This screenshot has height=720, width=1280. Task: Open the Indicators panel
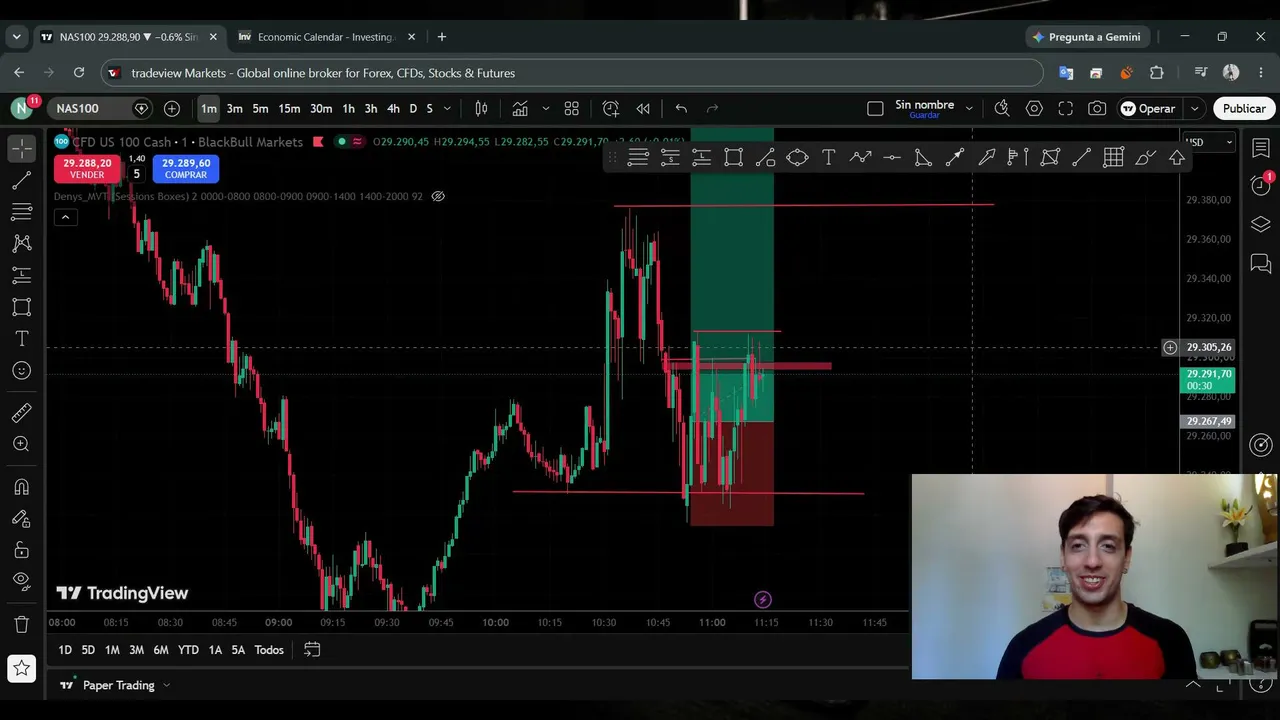[x=520, y=108]
